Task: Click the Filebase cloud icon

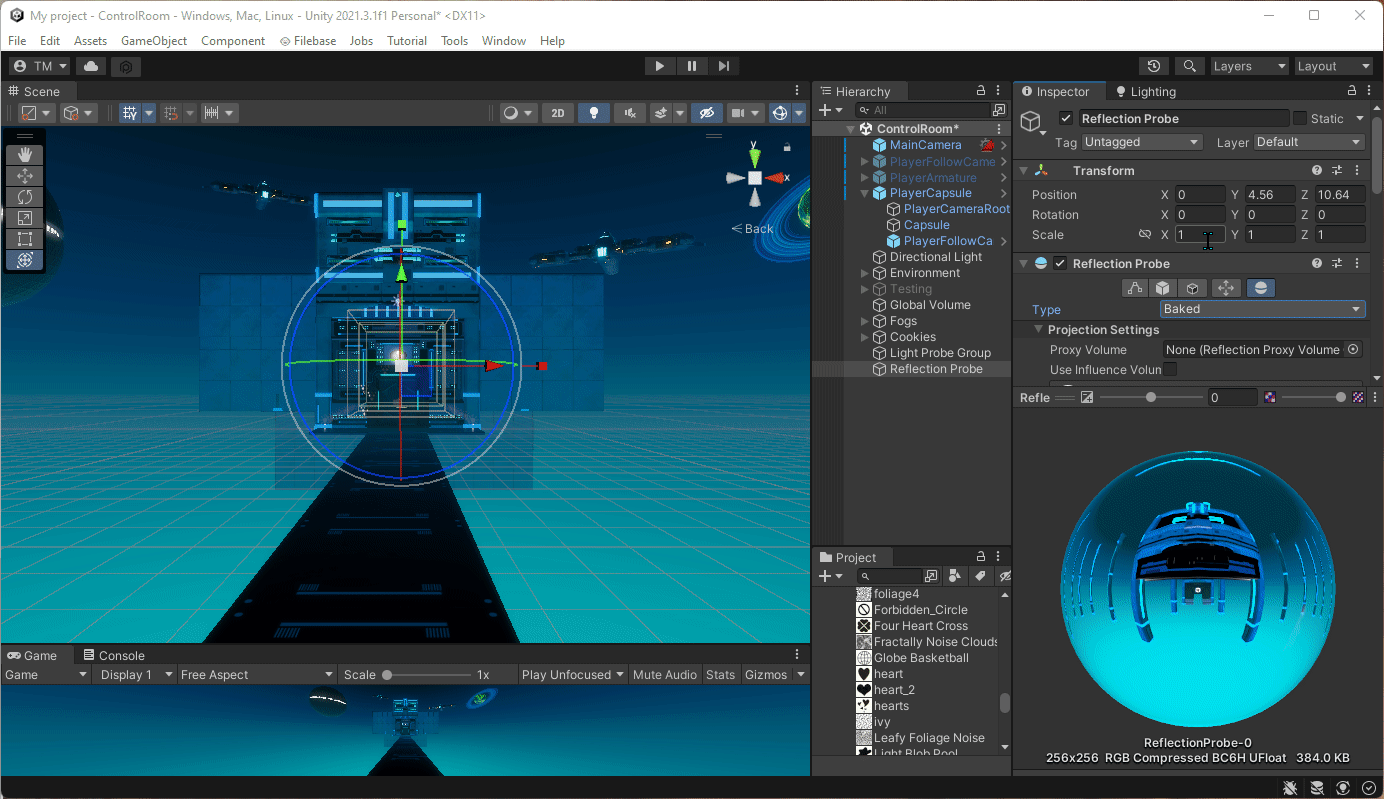Action: pyautogui.click(x=285, y=40)
